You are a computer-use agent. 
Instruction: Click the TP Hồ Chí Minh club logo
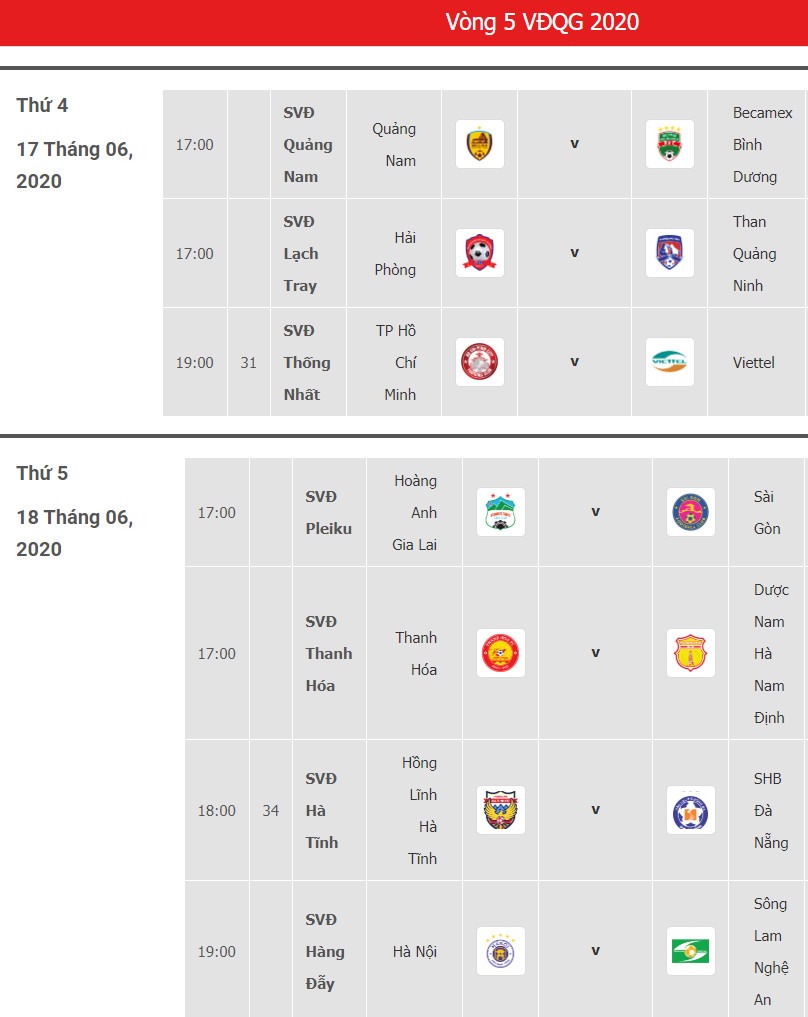tap(480, 362)
